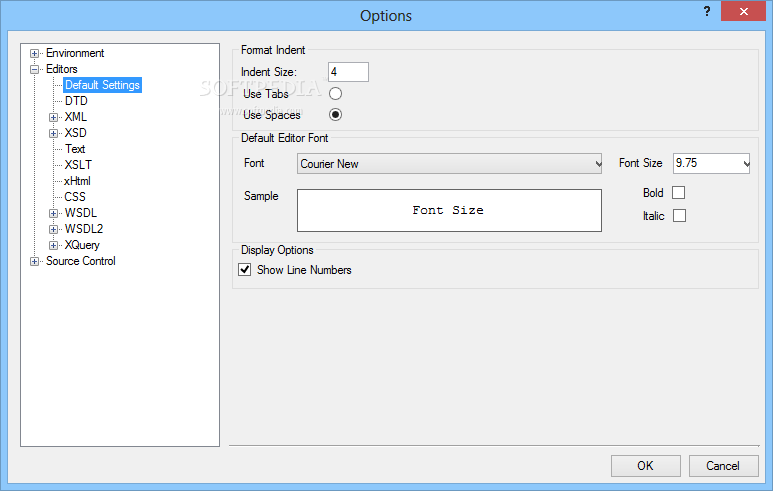Expand the XSD tree node
The width and height of the screenshot is (773, 491).
[53, 134]
